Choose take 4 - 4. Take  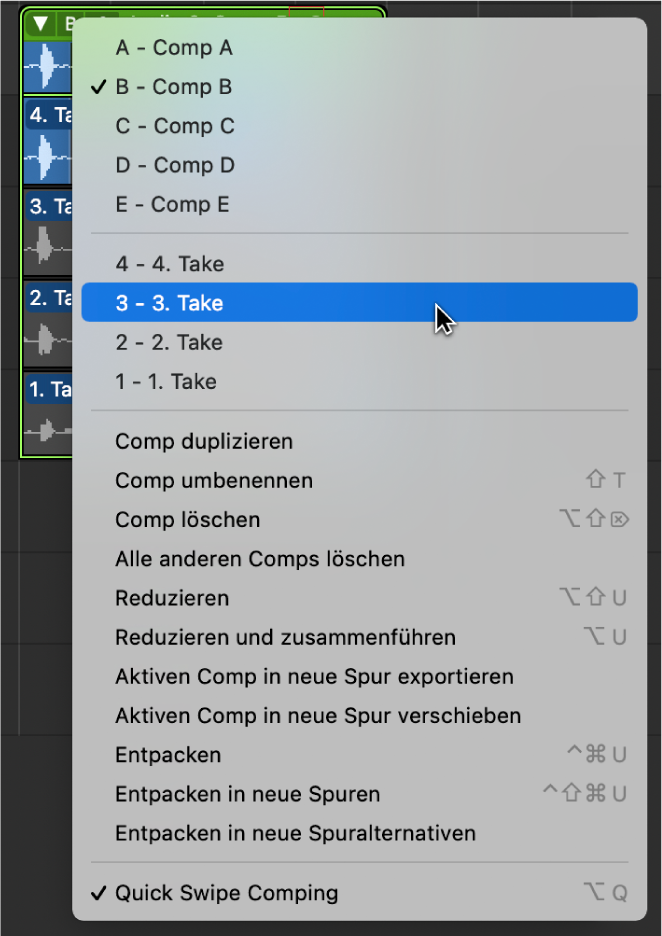pyautogui.click(x=168, y=263)
